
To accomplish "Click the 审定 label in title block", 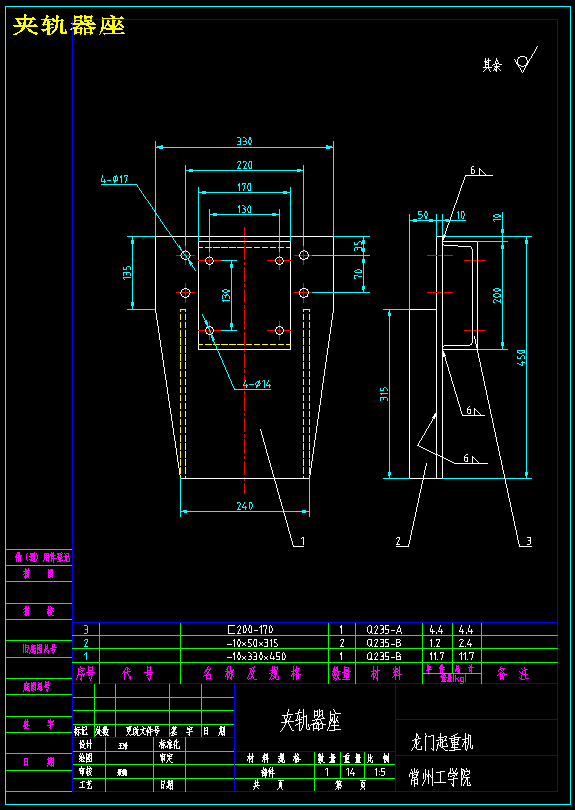I will click(166, 758).
